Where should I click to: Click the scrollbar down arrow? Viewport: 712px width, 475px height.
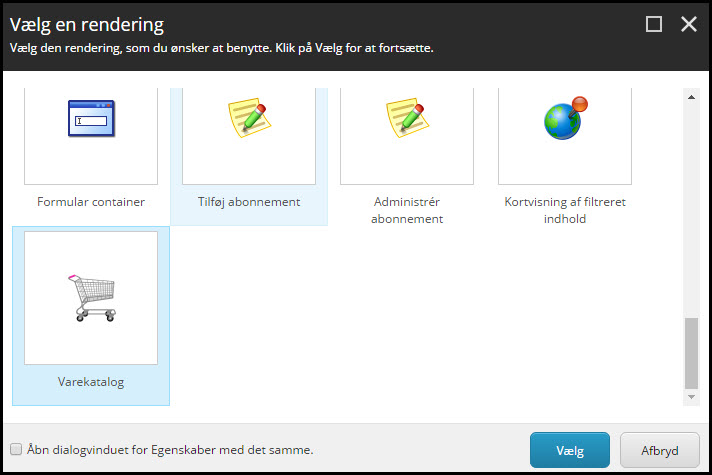(691, 397)
